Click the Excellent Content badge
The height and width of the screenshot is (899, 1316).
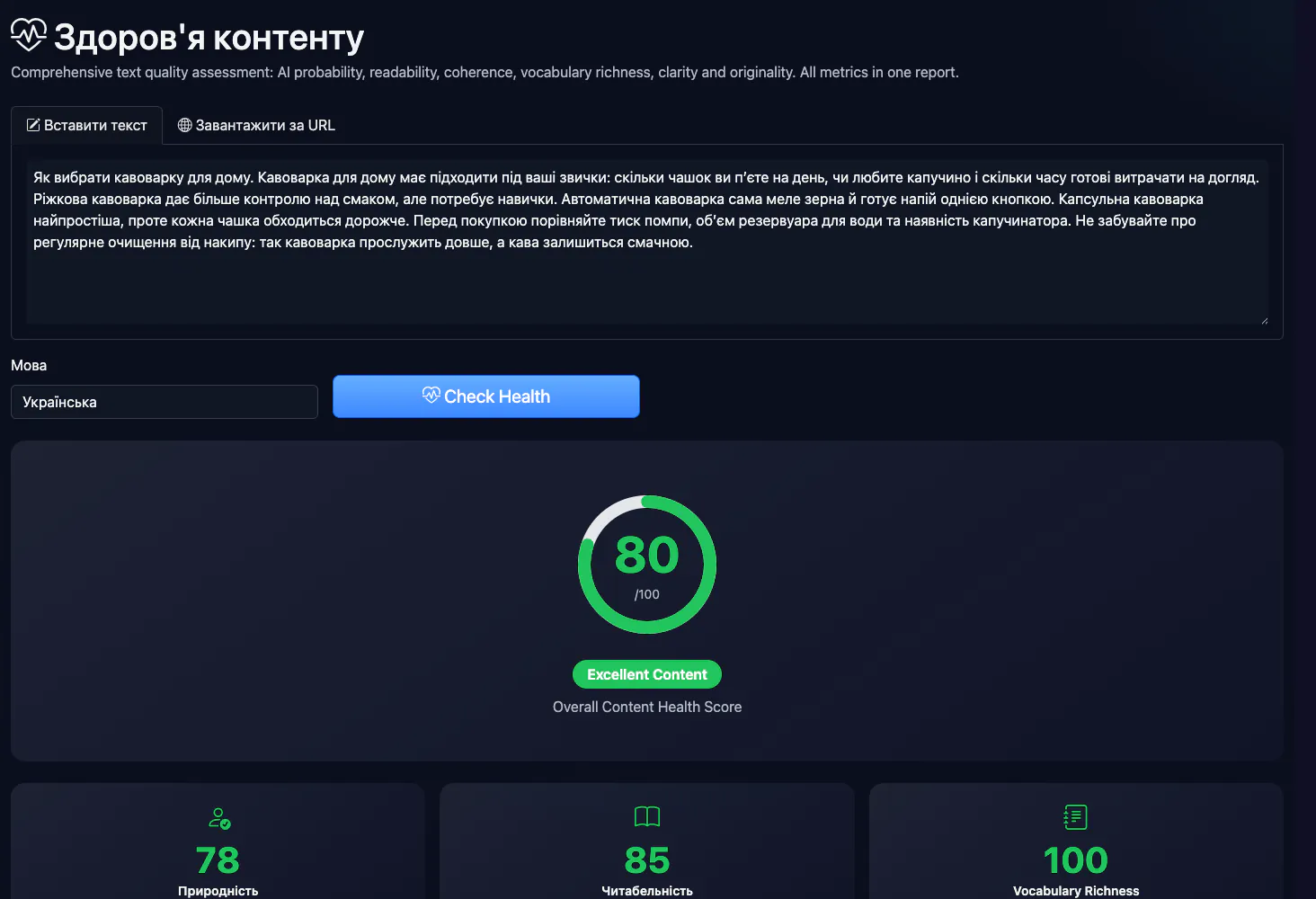(x=647, y=674)
